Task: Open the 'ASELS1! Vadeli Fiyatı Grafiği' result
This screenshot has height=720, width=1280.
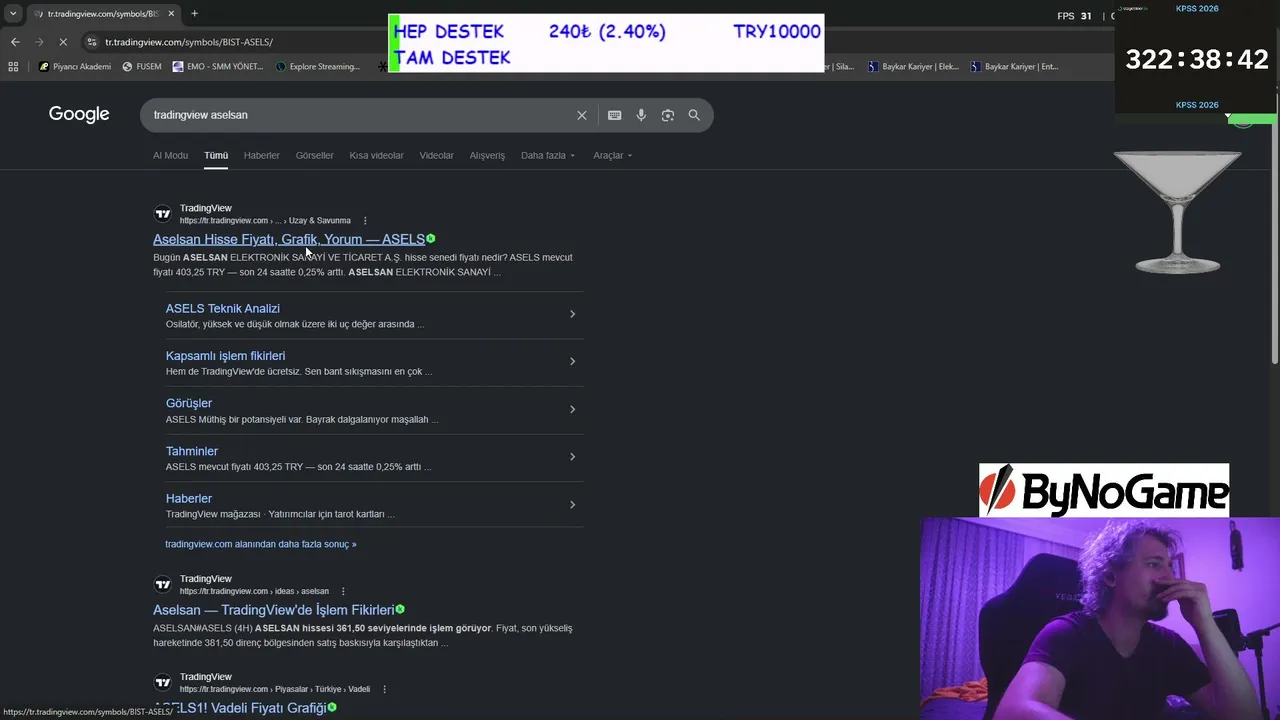Action: point(240,708)
